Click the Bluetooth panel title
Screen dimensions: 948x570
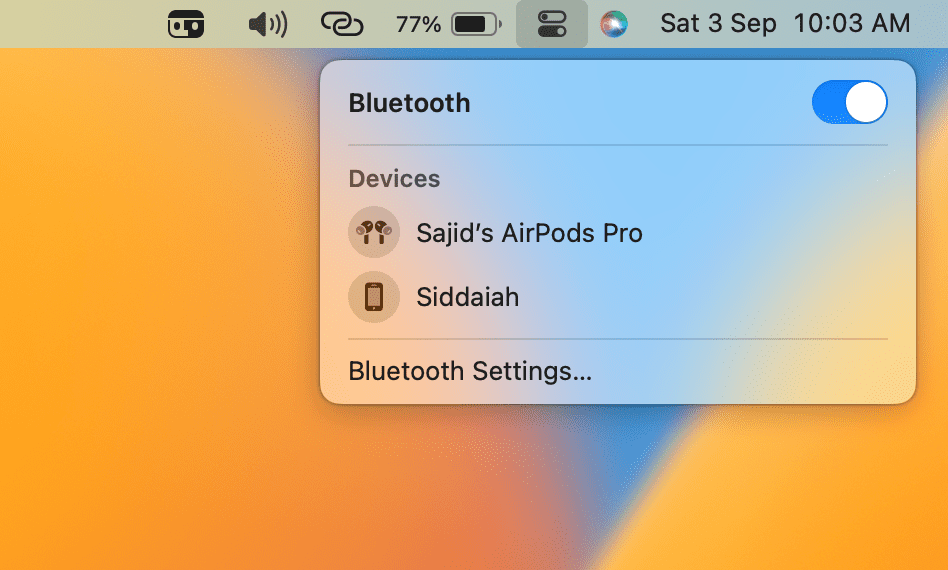point(409,103)
